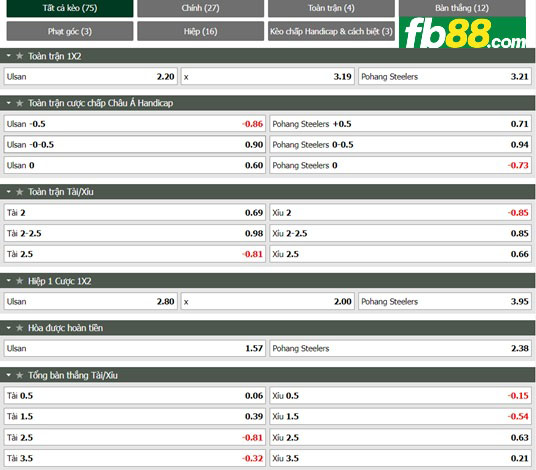Click the fb88.com logo
Viewport: 536px width, 470px height.
462,32
